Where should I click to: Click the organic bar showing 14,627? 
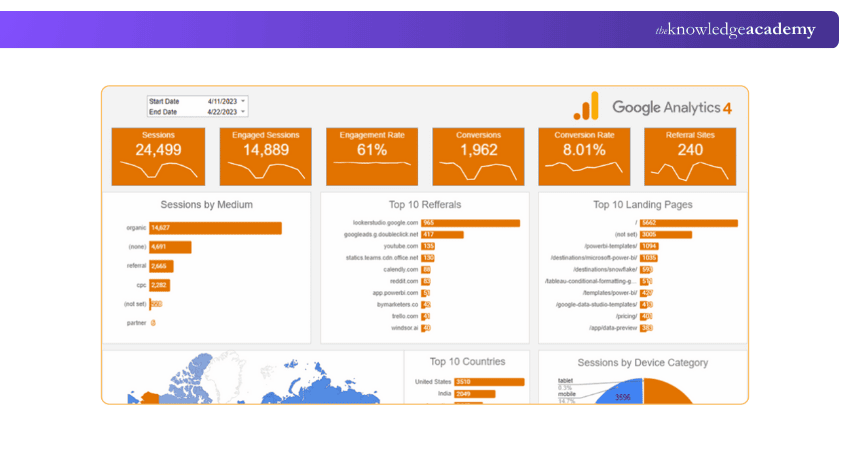click(x=216, y=228)
